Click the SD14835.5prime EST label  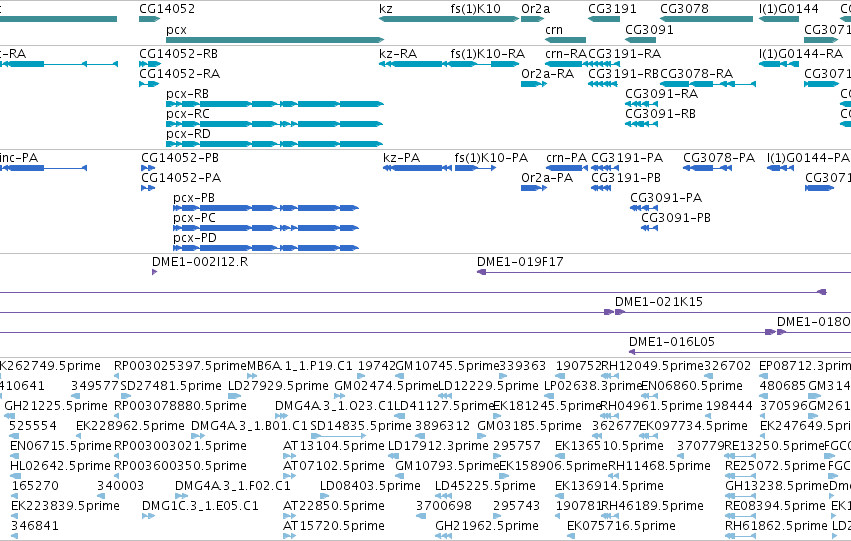pyautogui.click(x=361, y=425)
